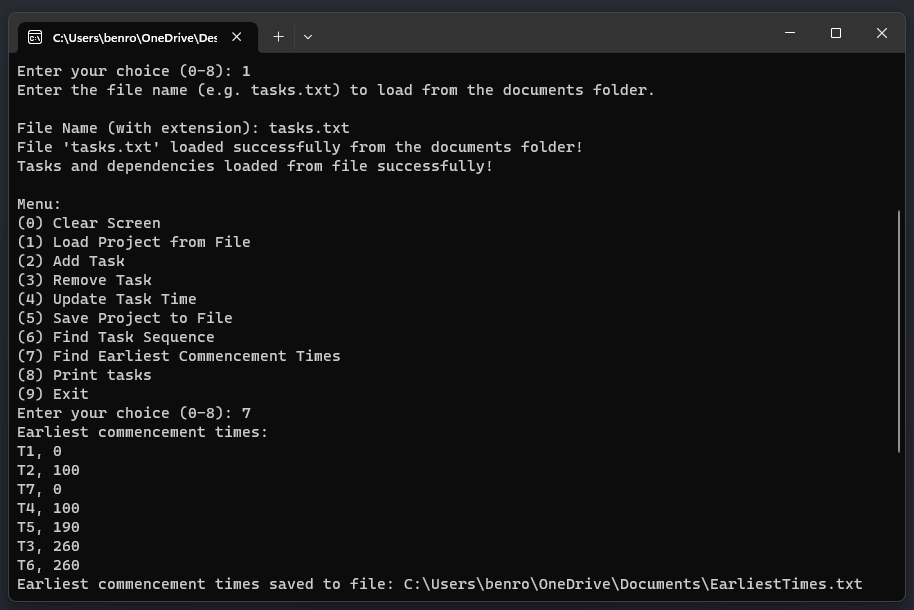Click the "T5, 190" output line

click(x=48, y=527)
